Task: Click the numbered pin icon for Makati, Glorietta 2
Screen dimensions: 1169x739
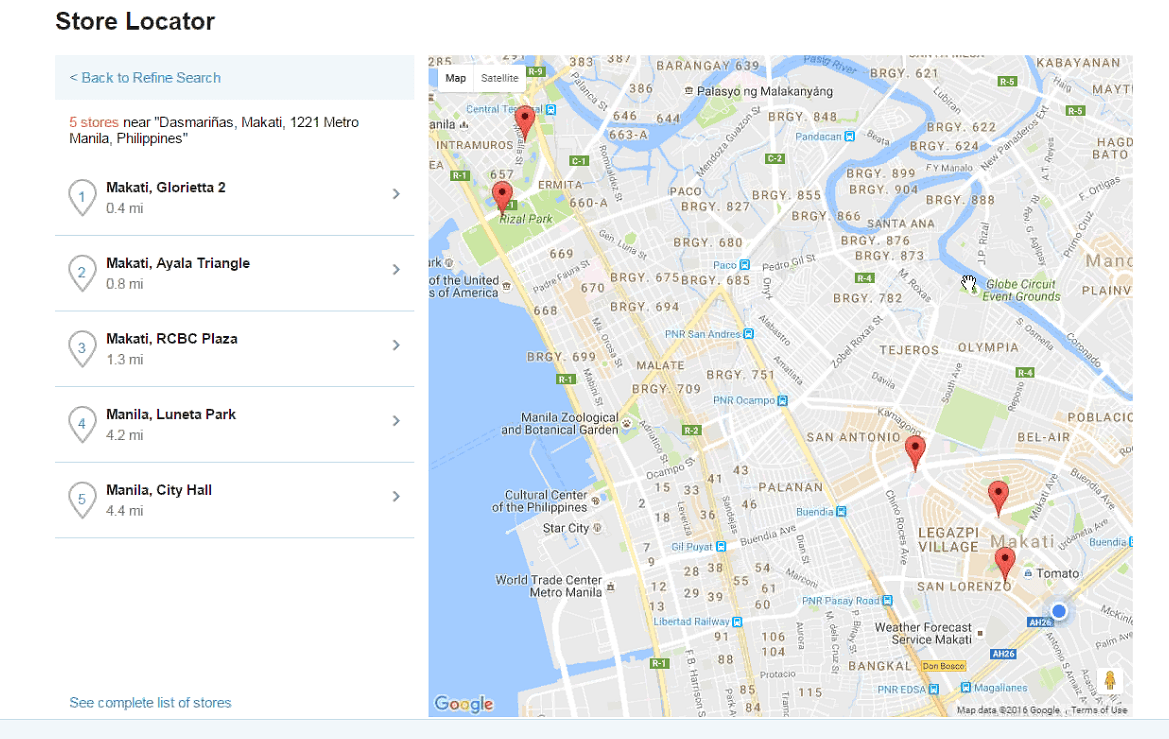Action: [82, 198]
